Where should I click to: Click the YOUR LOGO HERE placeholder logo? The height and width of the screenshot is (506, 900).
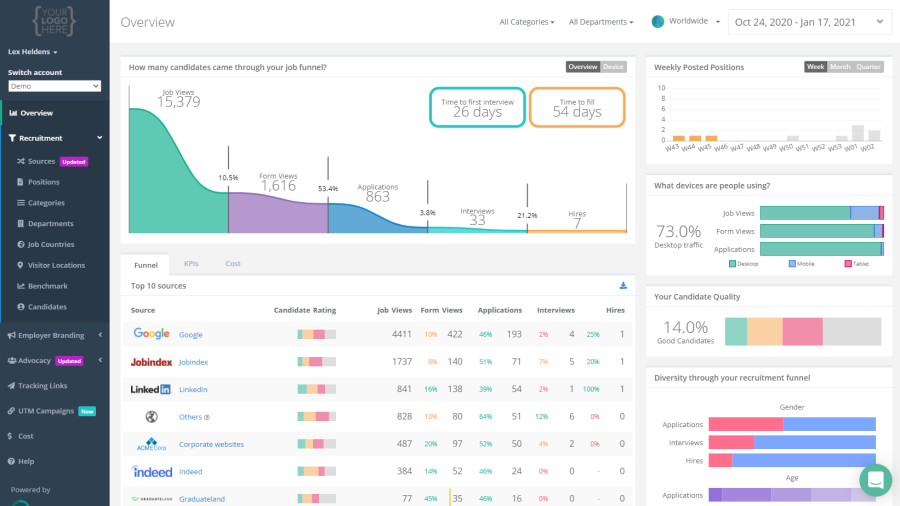(53, 21)
